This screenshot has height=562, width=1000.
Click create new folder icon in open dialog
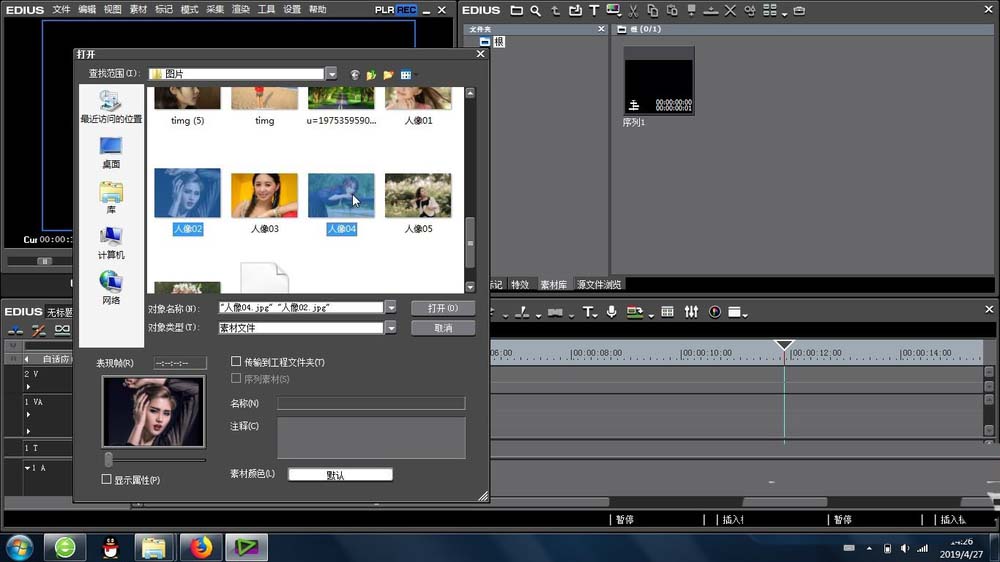tap(388, 75)
